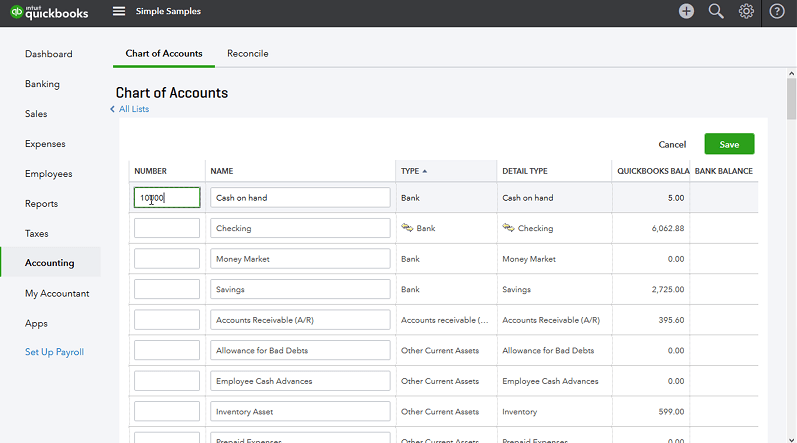The height and width of the screenshot is (443, 797).
Task: Click the QuickBooks logo
Action: tap(49, 12)
